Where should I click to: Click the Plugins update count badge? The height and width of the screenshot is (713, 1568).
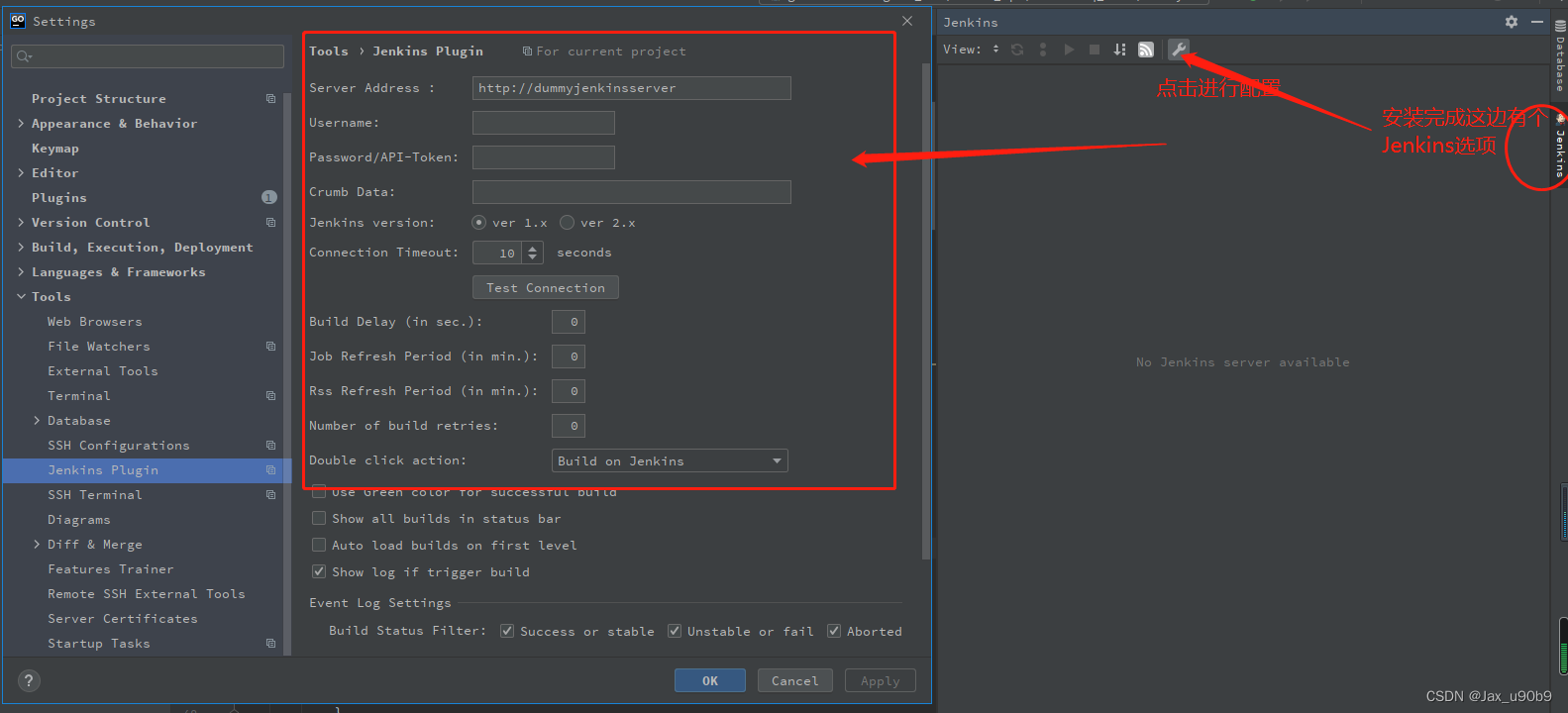[269, 197]
